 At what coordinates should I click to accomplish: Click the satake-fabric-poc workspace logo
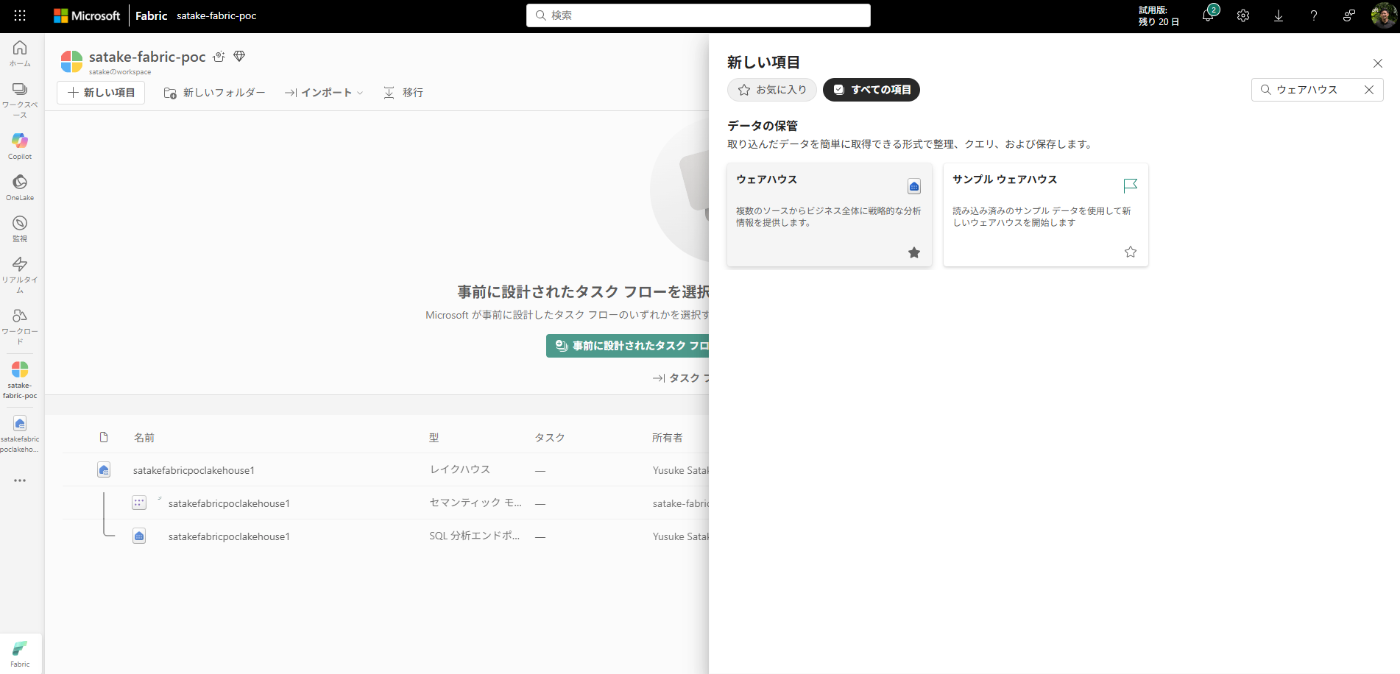72,62
